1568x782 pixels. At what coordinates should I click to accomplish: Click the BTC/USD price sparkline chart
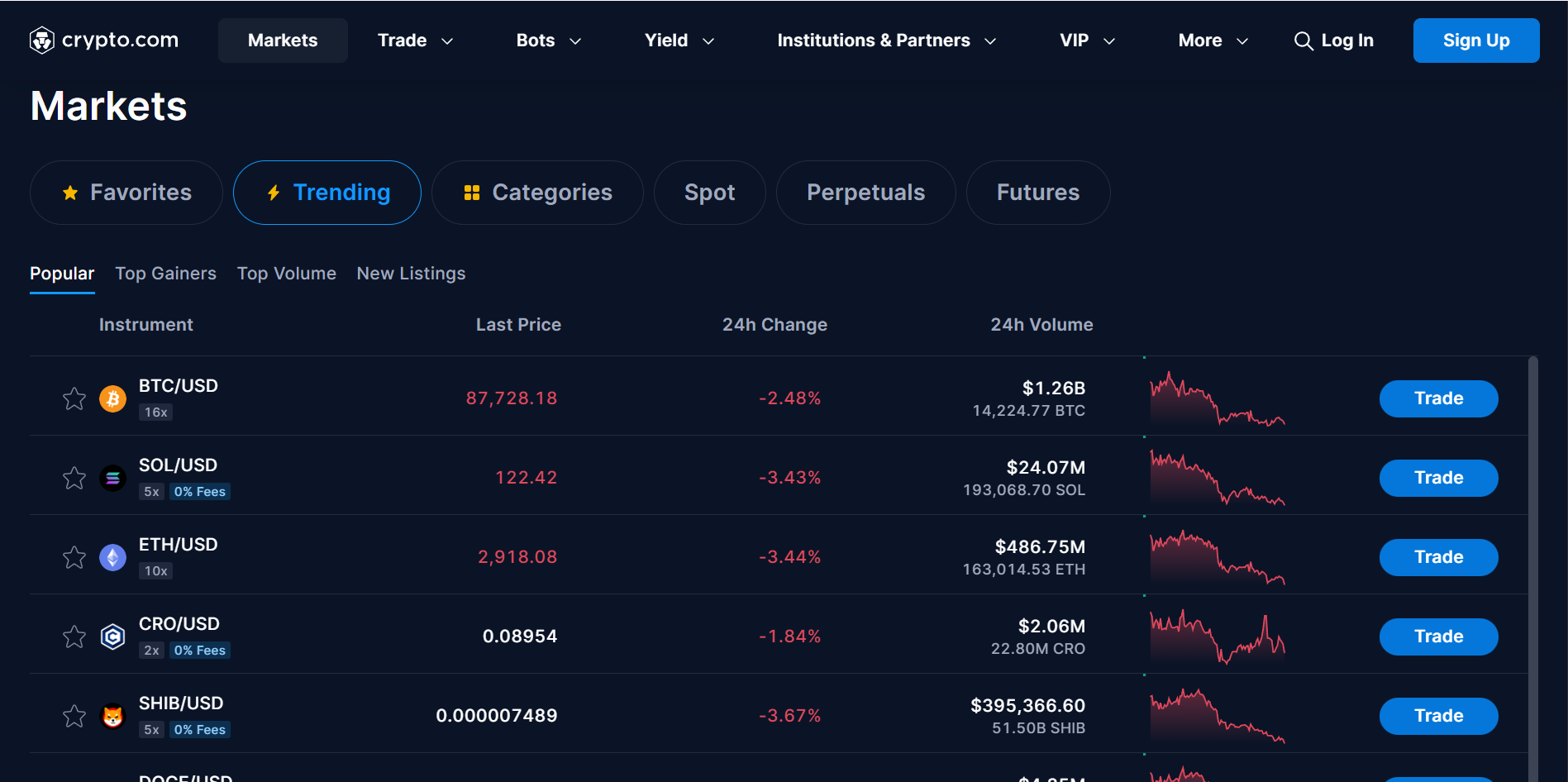click(1218, 398)
